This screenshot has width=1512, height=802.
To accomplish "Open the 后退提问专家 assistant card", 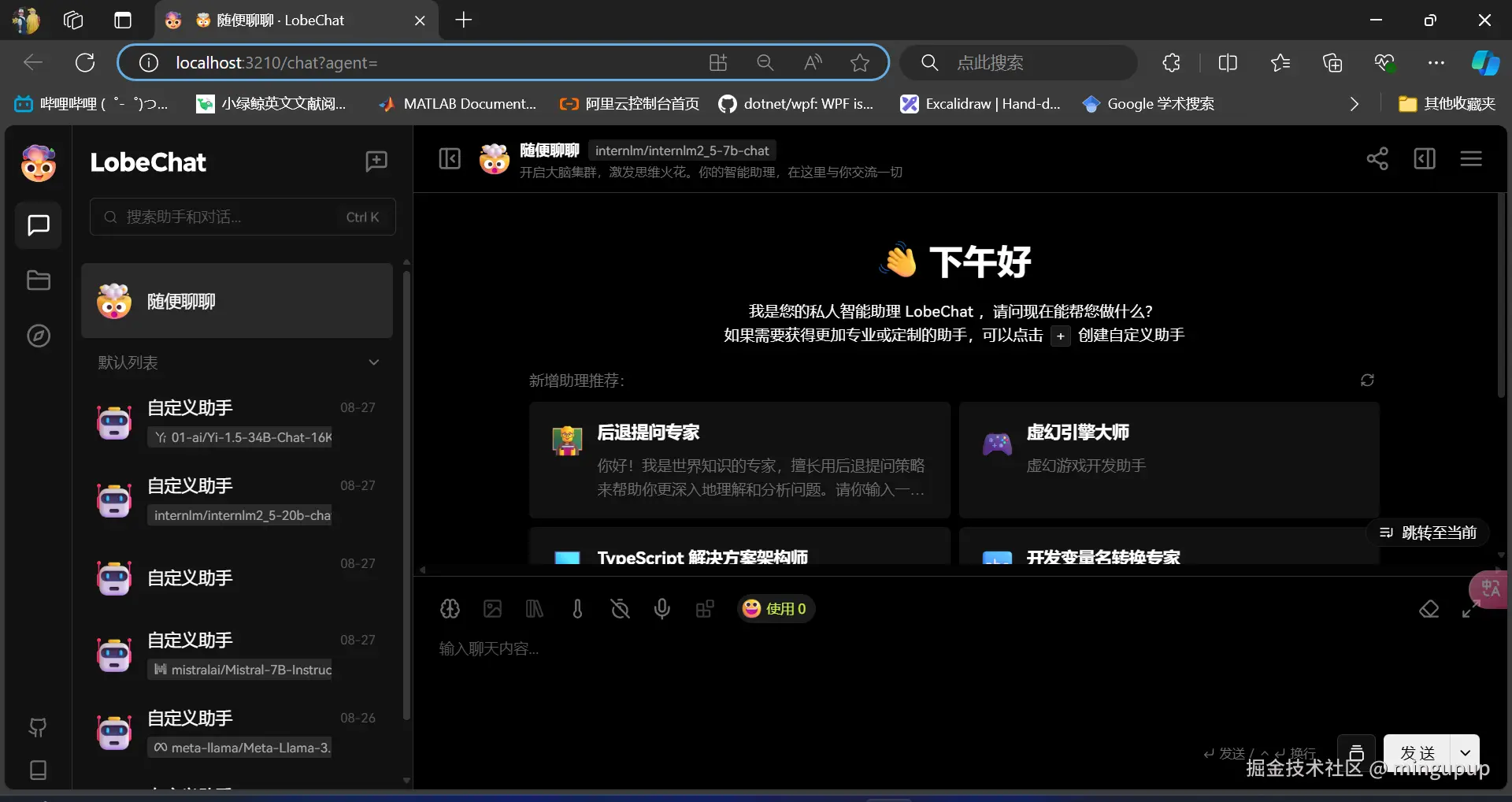I will (x=739, y=460).
